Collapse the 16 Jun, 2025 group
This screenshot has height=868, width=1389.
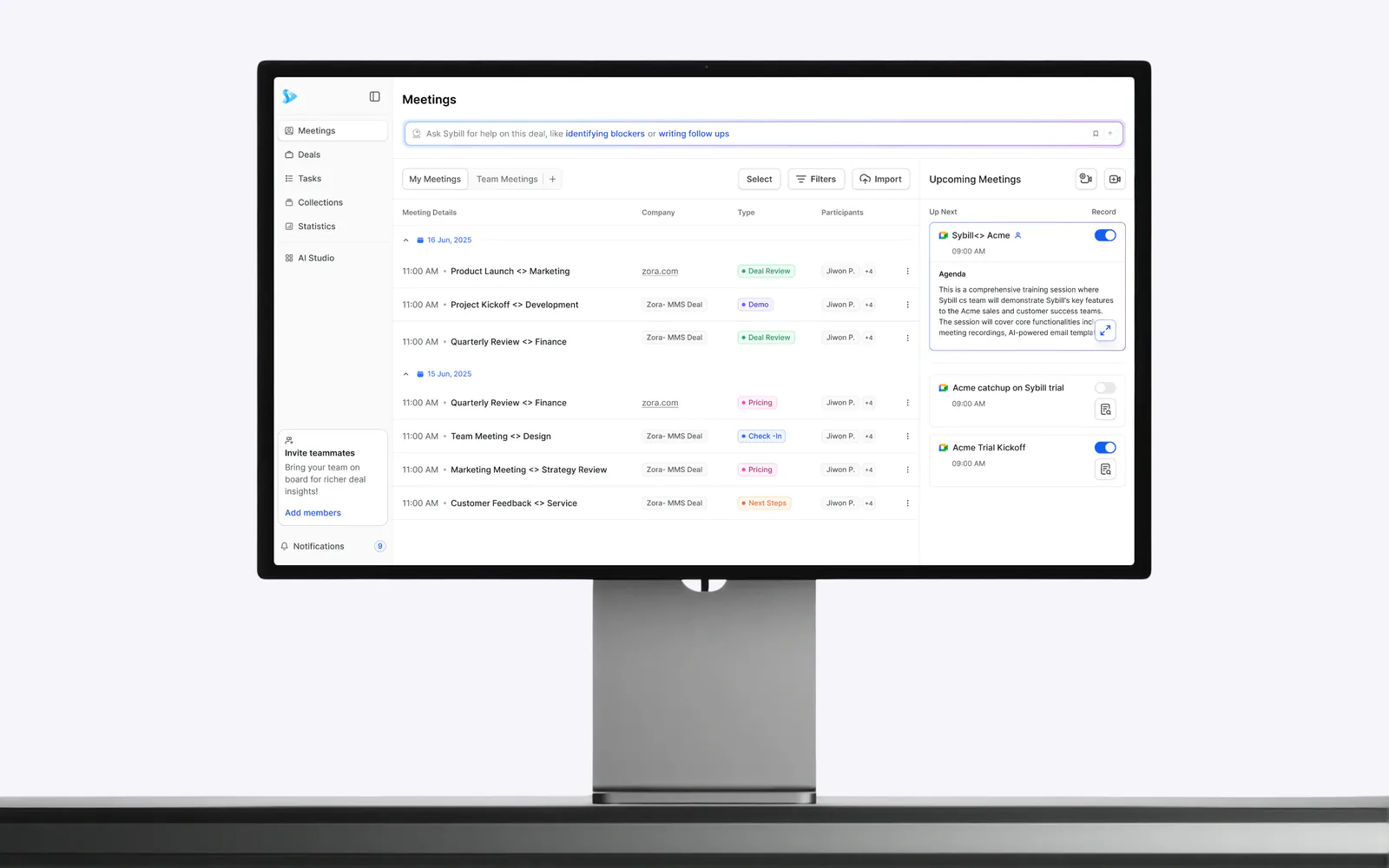point(405,240)
